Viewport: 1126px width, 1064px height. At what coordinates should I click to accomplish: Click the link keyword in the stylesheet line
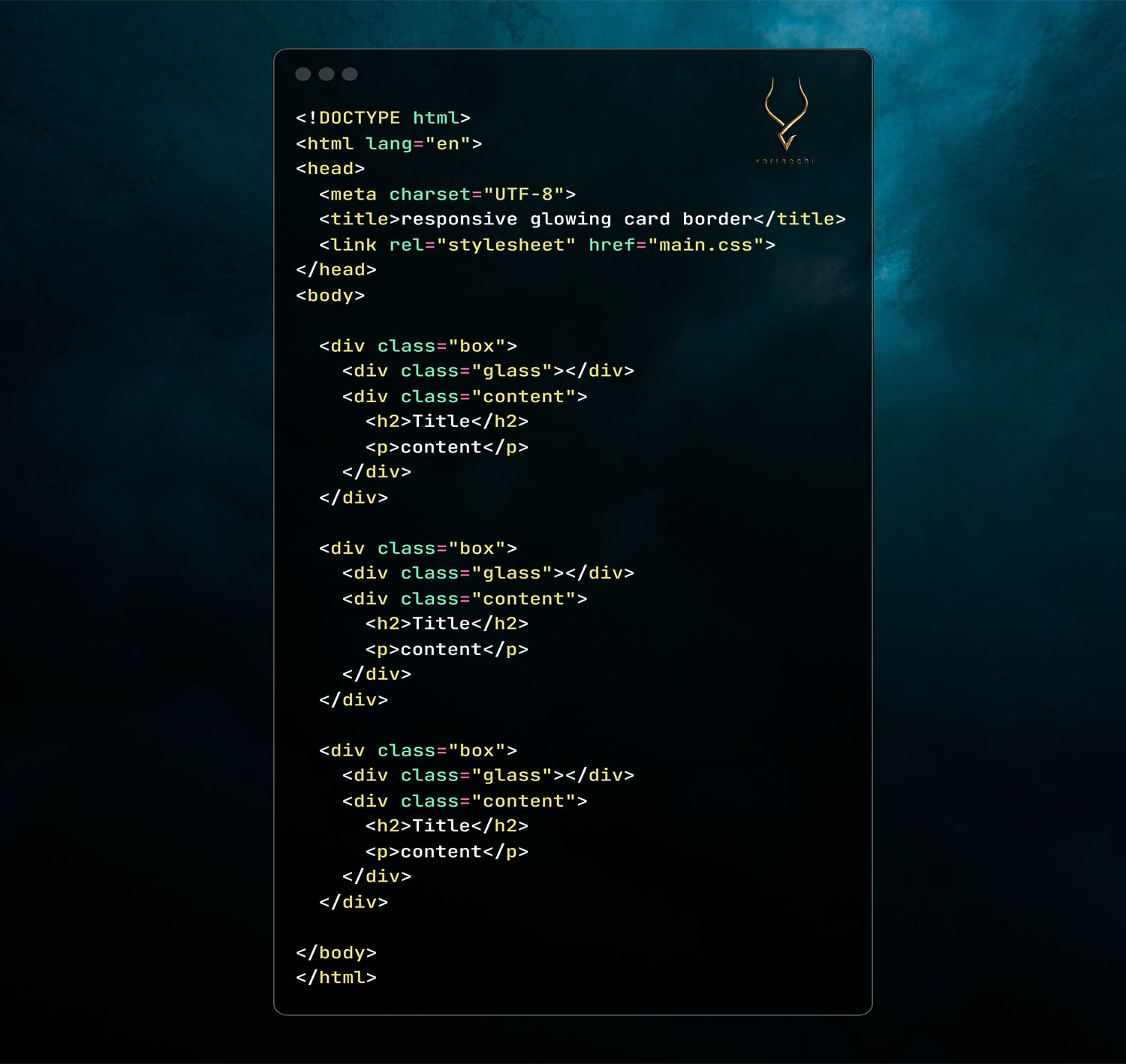pyautogui.click(x=354, y=245)
